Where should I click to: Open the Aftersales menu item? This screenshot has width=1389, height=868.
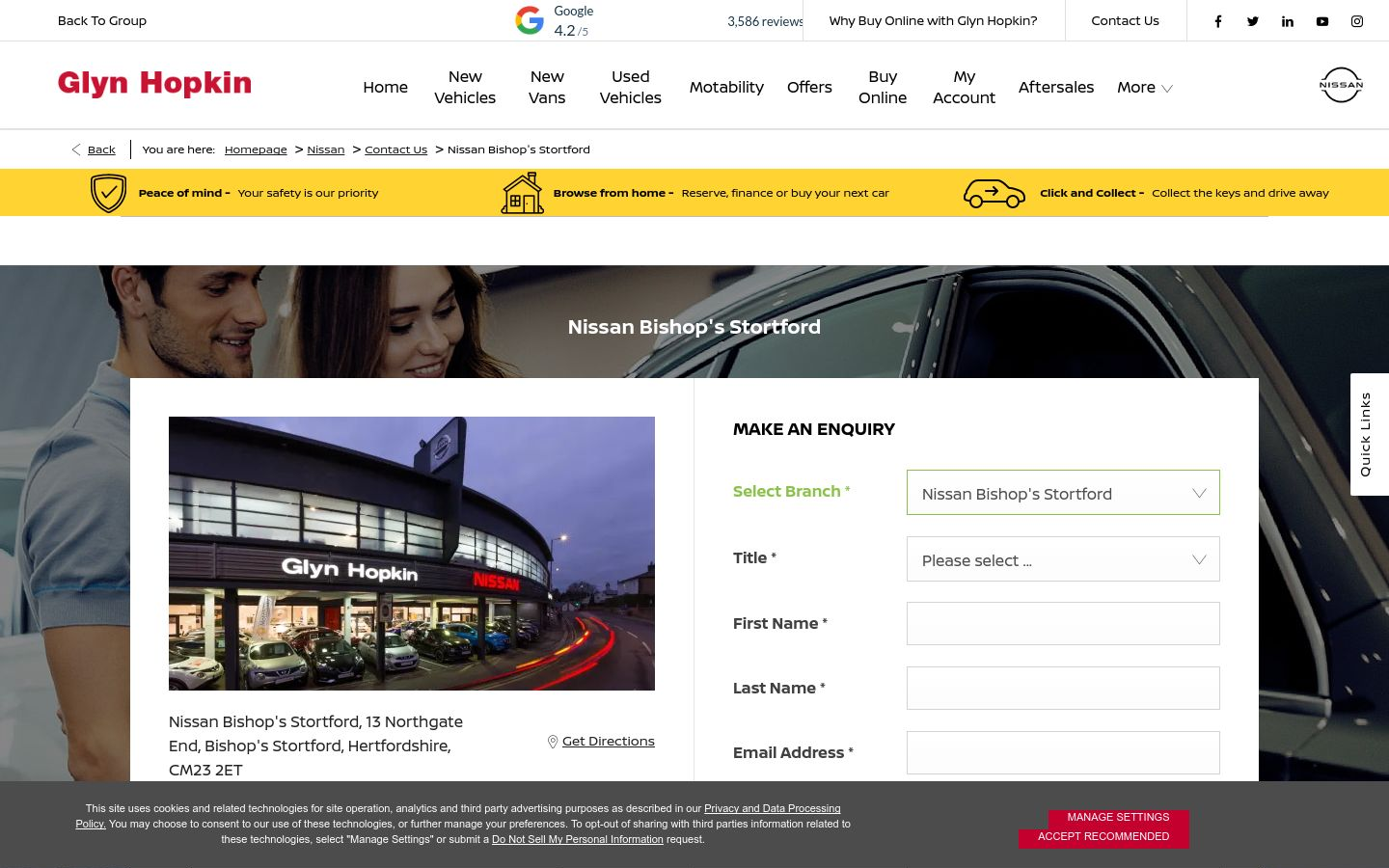[x=1056, y=87]
